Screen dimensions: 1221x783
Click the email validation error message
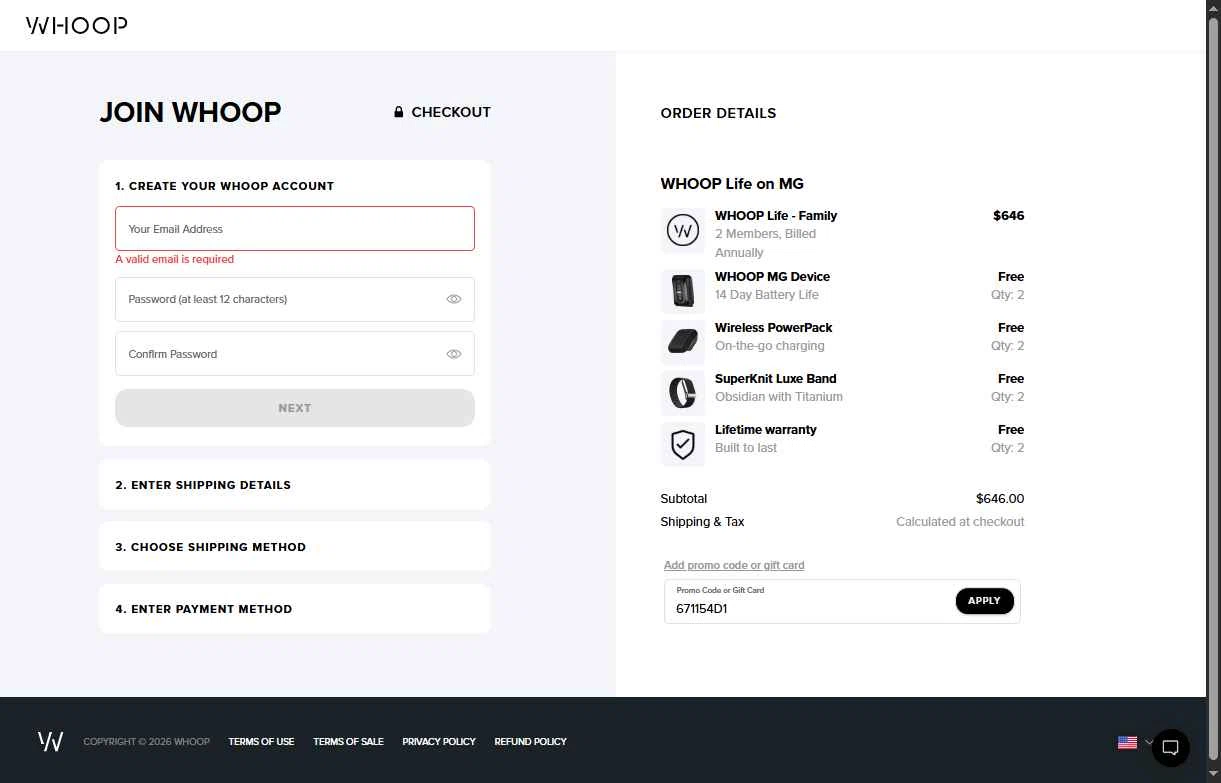tap(174, 259)
